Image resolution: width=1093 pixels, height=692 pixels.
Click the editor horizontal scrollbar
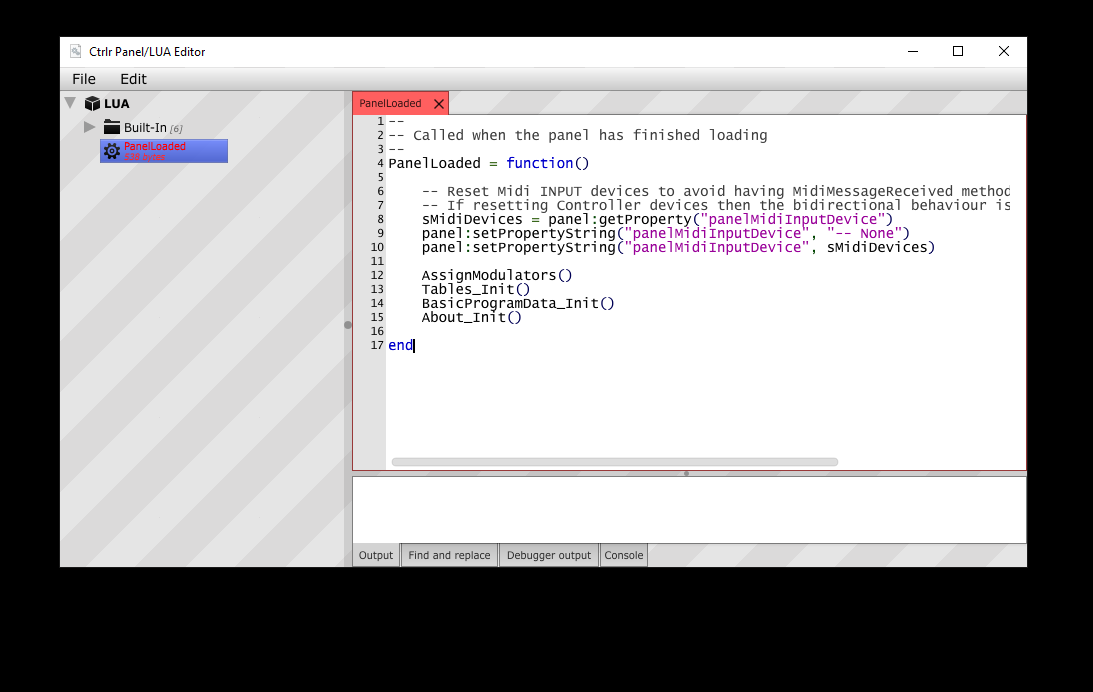pos(614,461)
